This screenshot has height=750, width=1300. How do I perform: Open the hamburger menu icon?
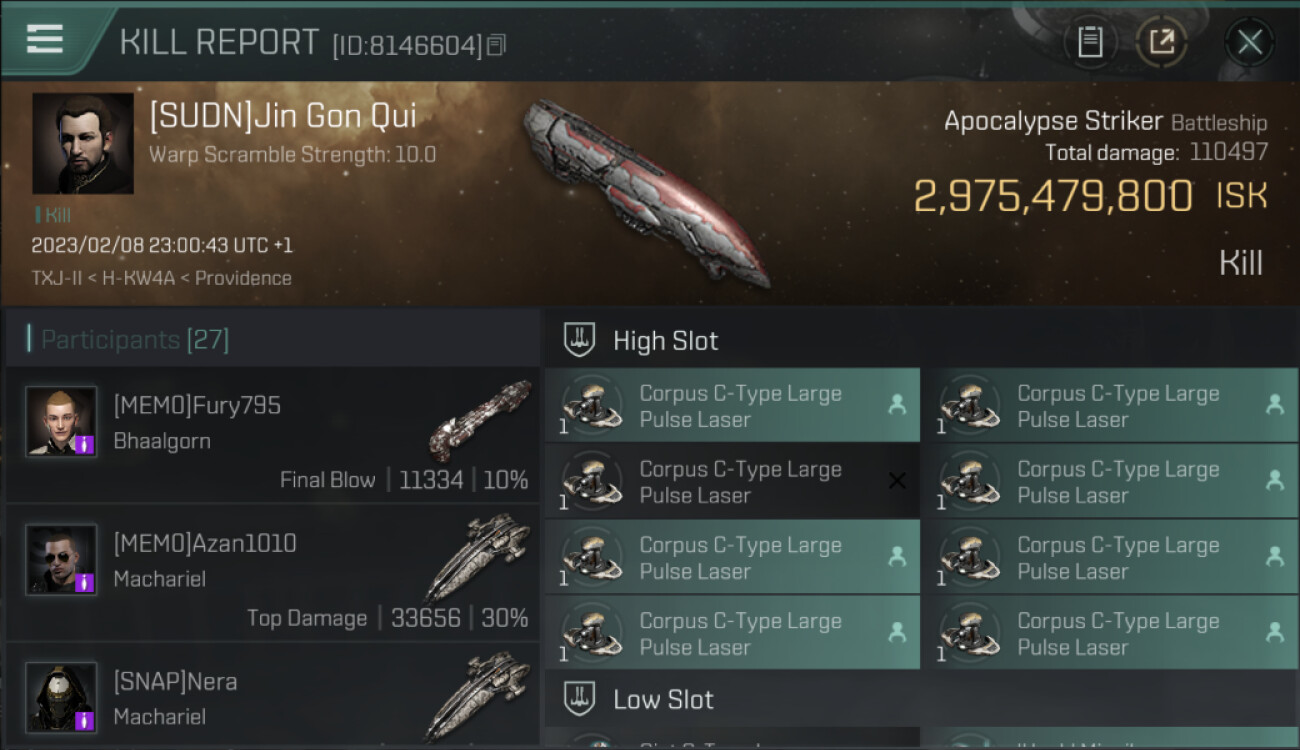[x=44, y=39]
